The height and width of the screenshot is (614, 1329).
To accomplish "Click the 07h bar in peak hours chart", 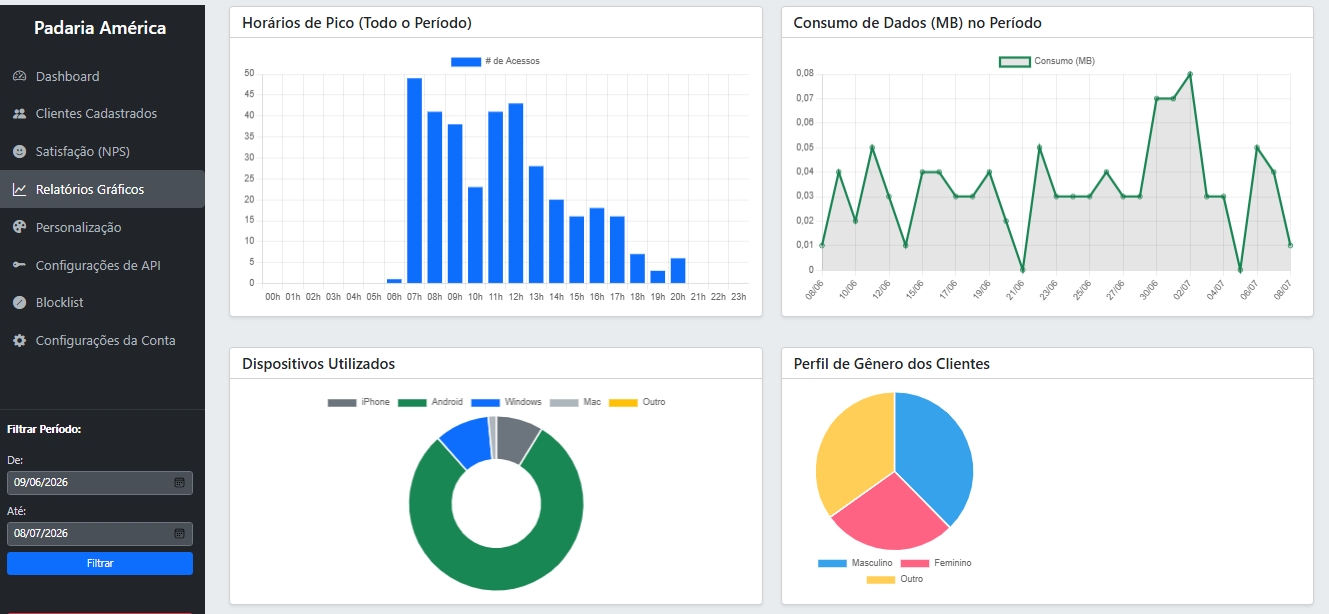I will point(414,180).
